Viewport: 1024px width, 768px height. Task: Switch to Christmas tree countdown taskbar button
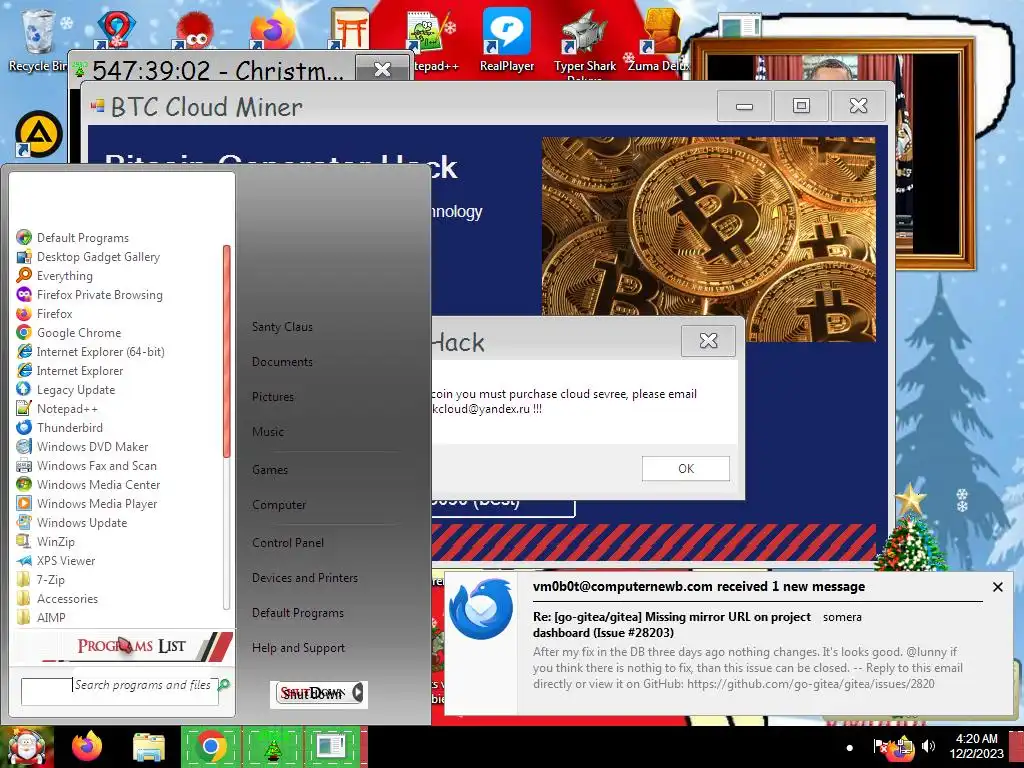[272, 746]
